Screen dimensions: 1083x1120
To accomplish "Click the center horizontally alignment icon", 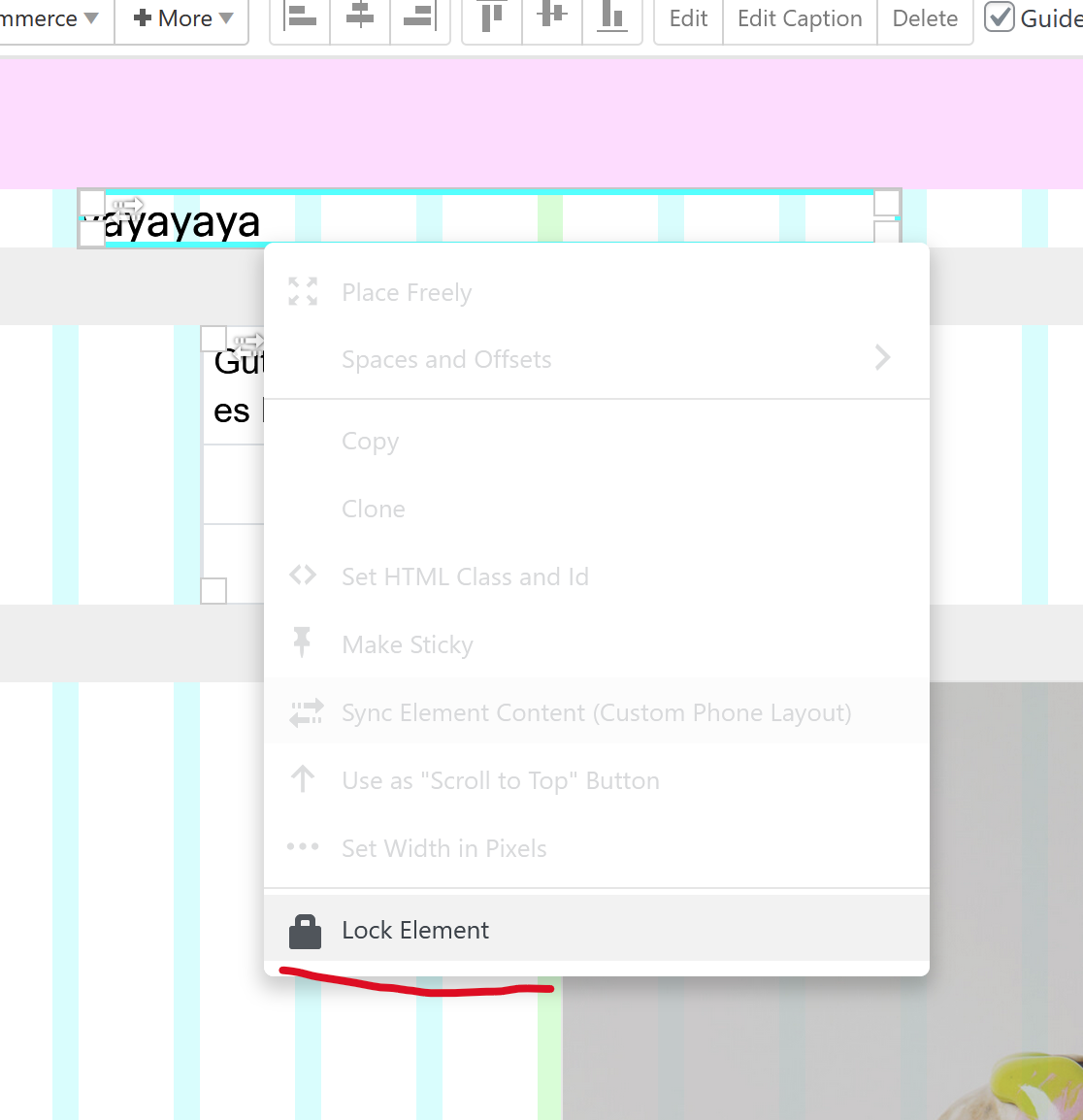I will (x=360, y=17).
